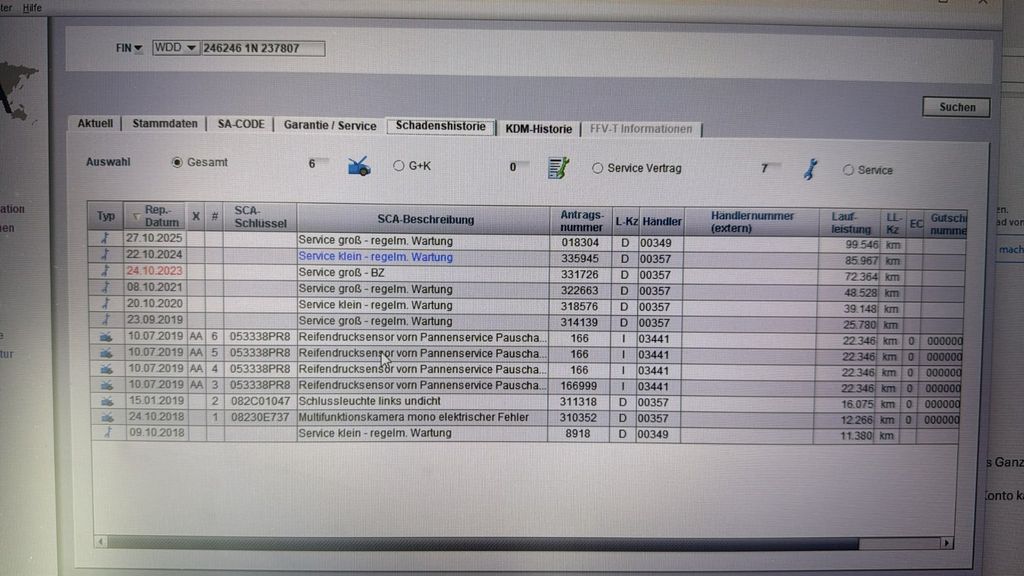Image resolution: width=1024 pixels, height=576 pixels.
Task: Click wrench type icon in 27.10.2025 row
Action: [105, 238]
